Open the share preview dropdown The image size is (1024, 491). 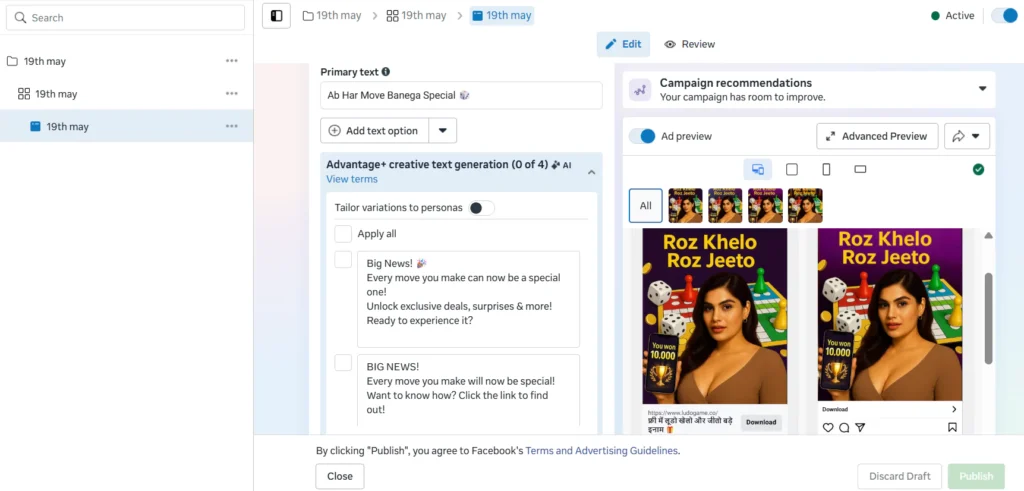(966, 136)
